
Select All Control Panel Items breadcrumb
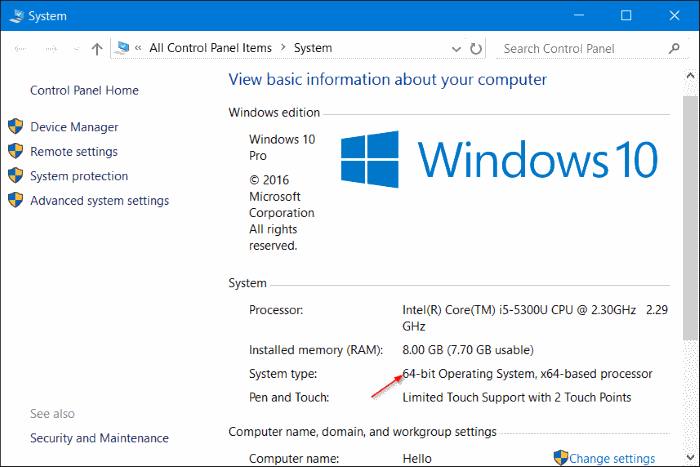coord(210,48)
